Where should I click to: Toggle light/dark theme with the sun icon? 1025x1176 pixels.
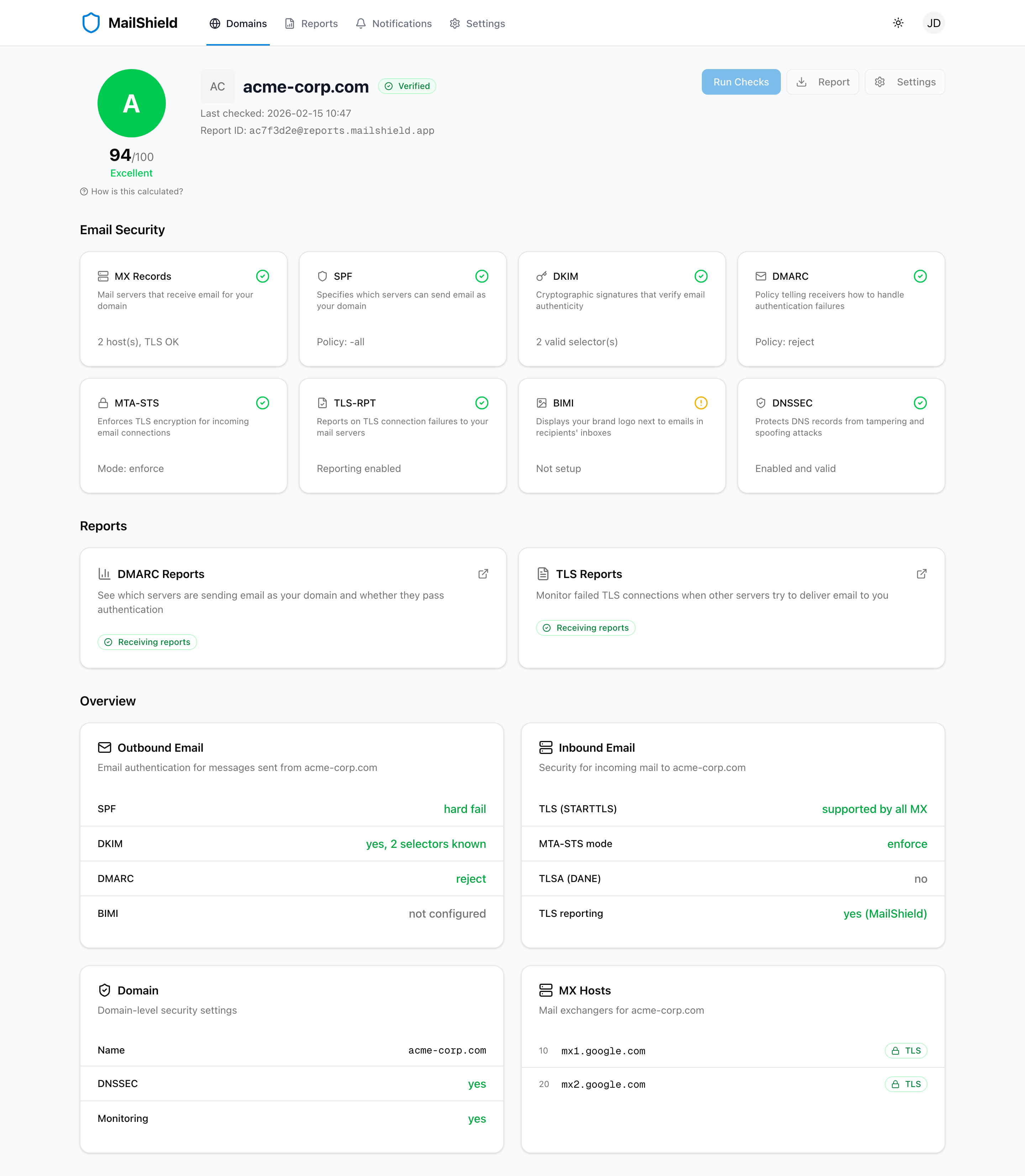[x=898, y=23]
